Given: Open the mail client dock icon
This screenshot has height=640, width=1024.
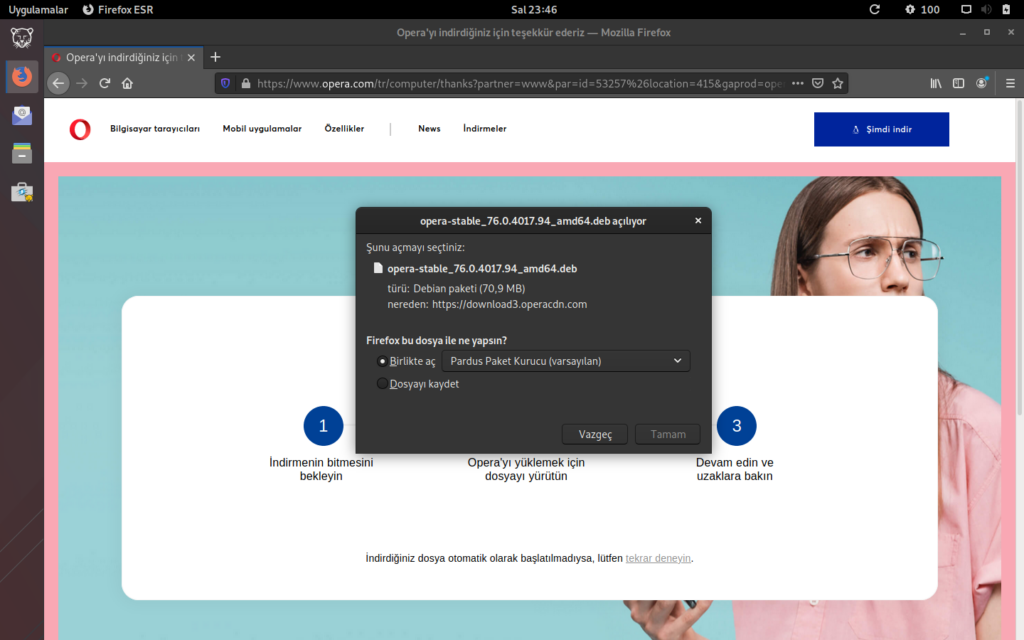Looking at the screenshot, I should (x=22, y=115).
